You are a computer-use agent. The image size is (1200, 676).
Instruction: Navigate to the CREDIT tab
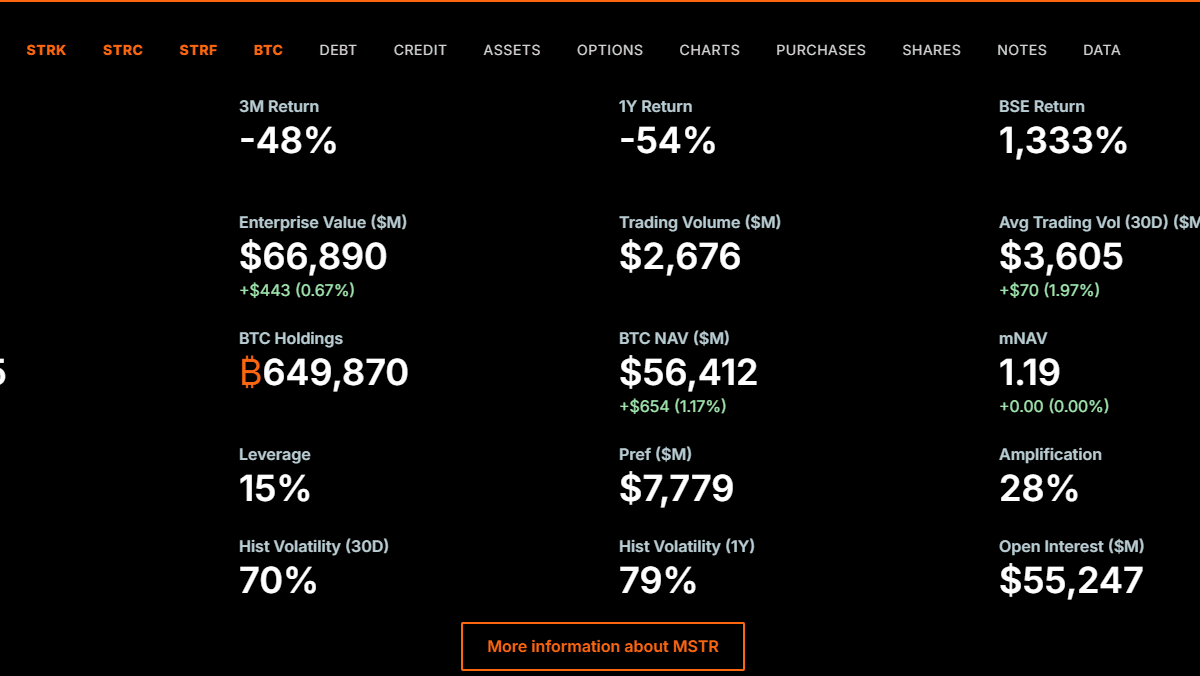point(420,50)
